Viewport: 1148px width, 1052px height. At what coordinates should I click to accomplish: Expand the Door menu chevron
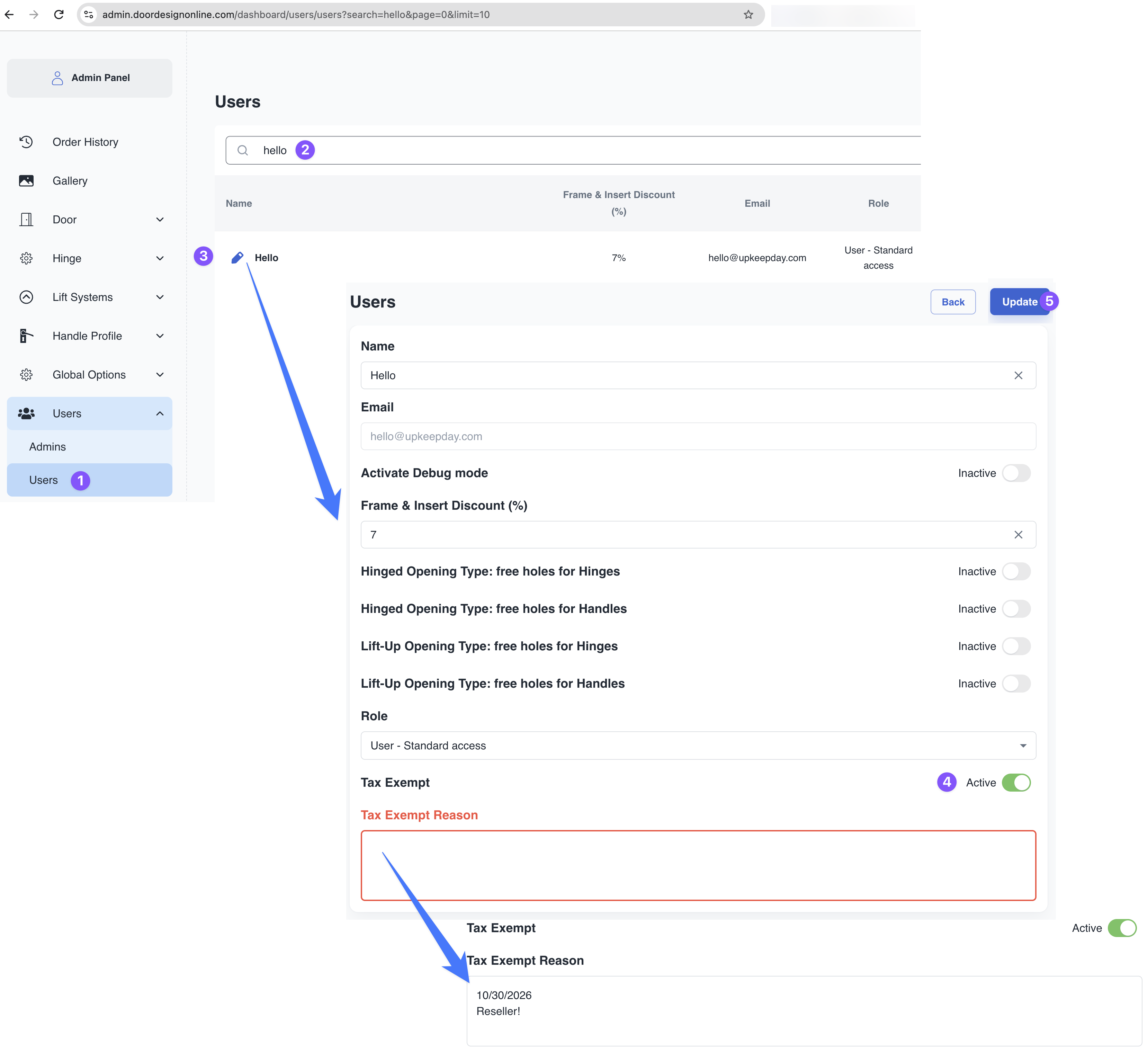160,219
